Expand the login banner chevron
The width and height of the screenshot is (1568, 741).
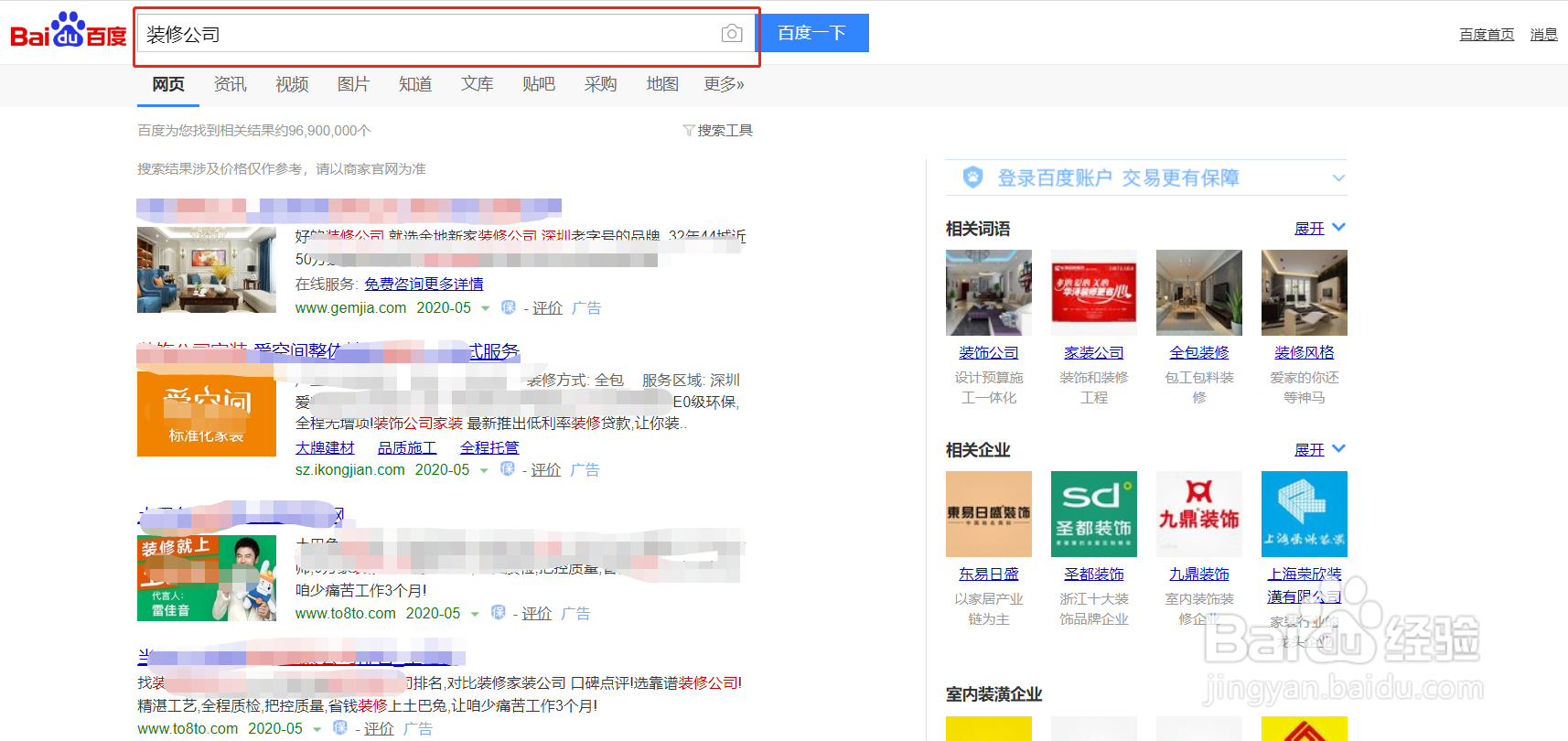[1338, 178]
